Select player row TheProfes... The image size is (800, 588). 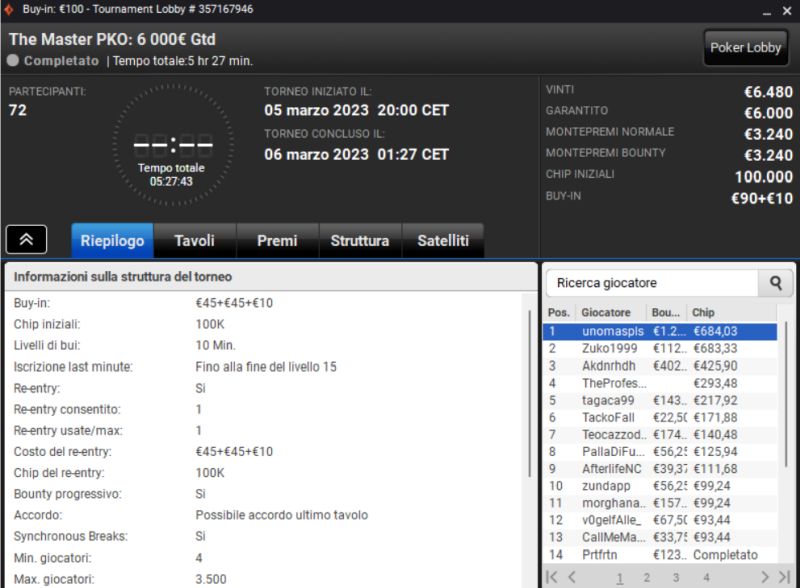[660, 383]
